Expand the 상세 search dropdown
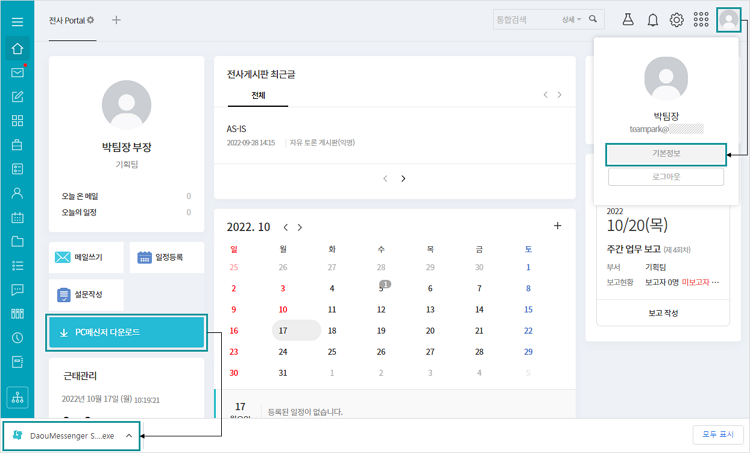The width and height of the screenshot is (750, 453). pos(572,19)
